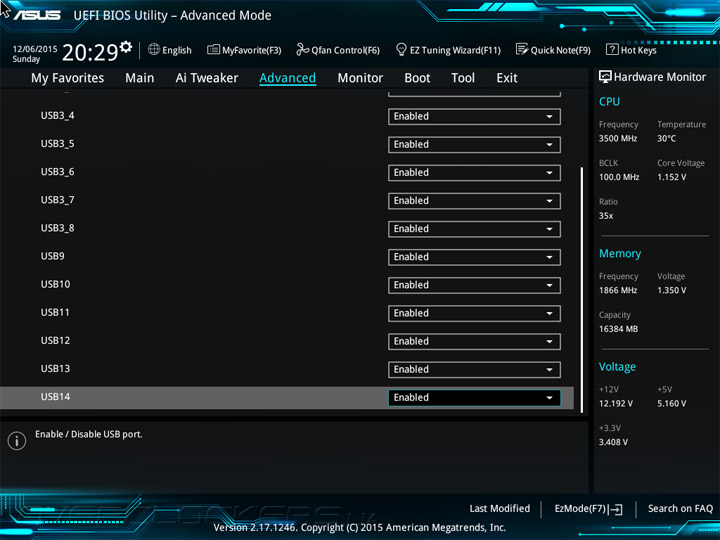Open USB3_4 Enabled dropdown
The width and height of the screenshot is (720, 540).
[x=474, y=117]
